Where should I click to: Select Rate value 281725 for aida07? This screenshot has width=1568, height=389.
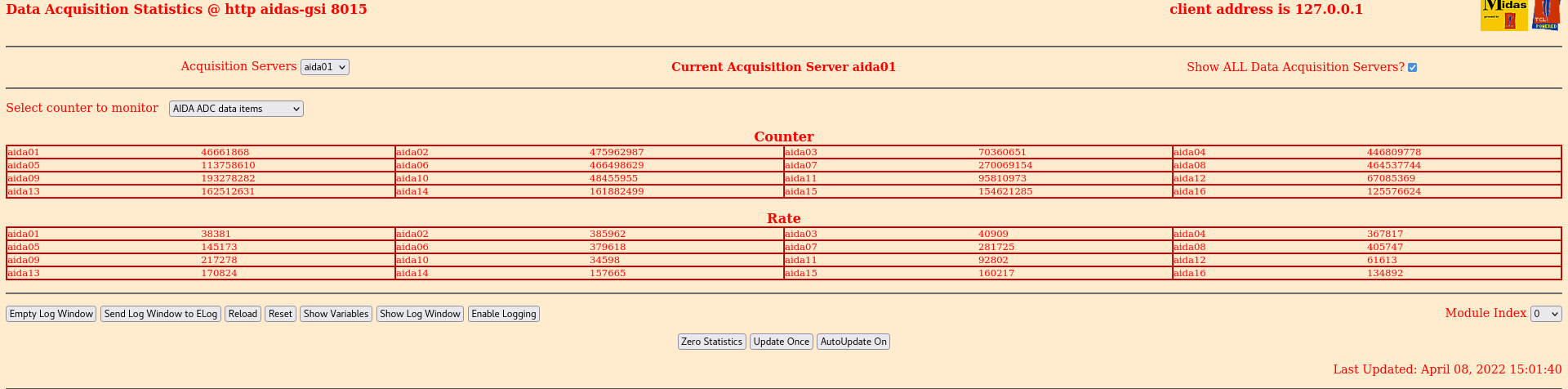click(996, 247)
